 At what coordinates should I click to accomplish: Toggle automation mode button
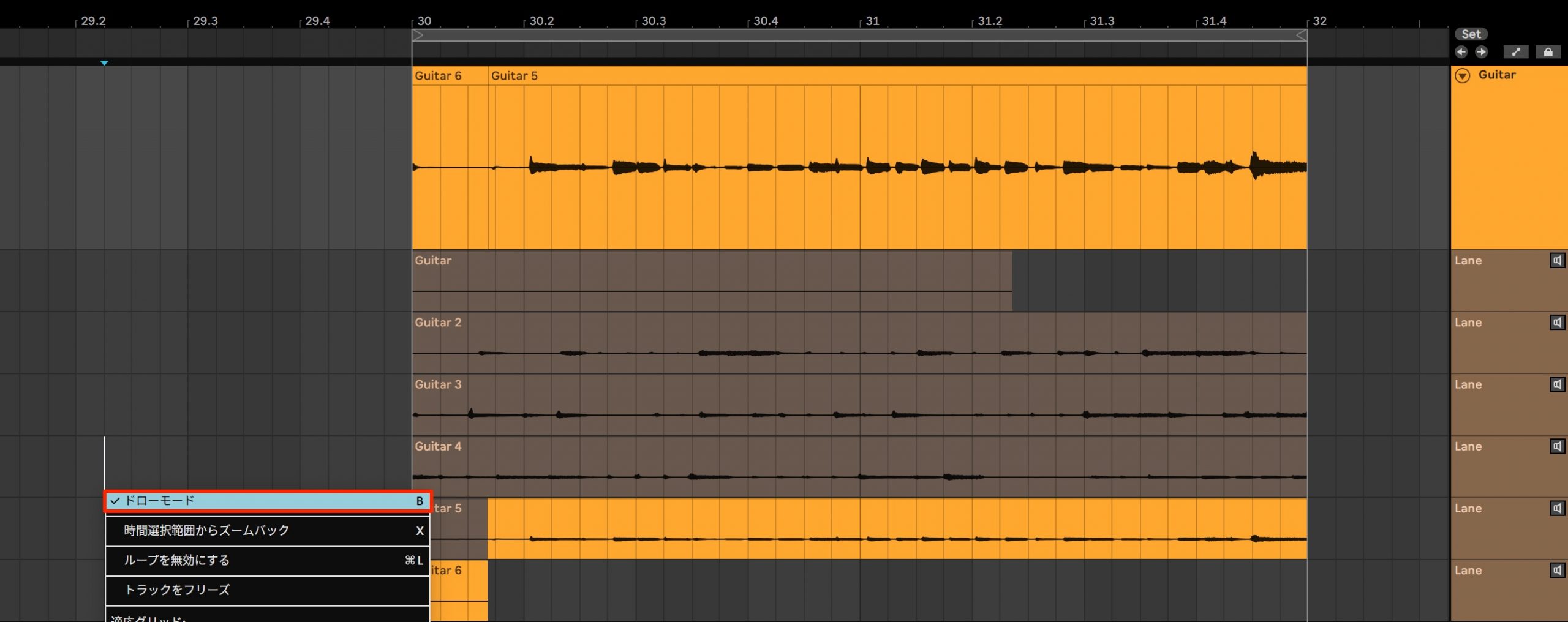[1515, 52]
